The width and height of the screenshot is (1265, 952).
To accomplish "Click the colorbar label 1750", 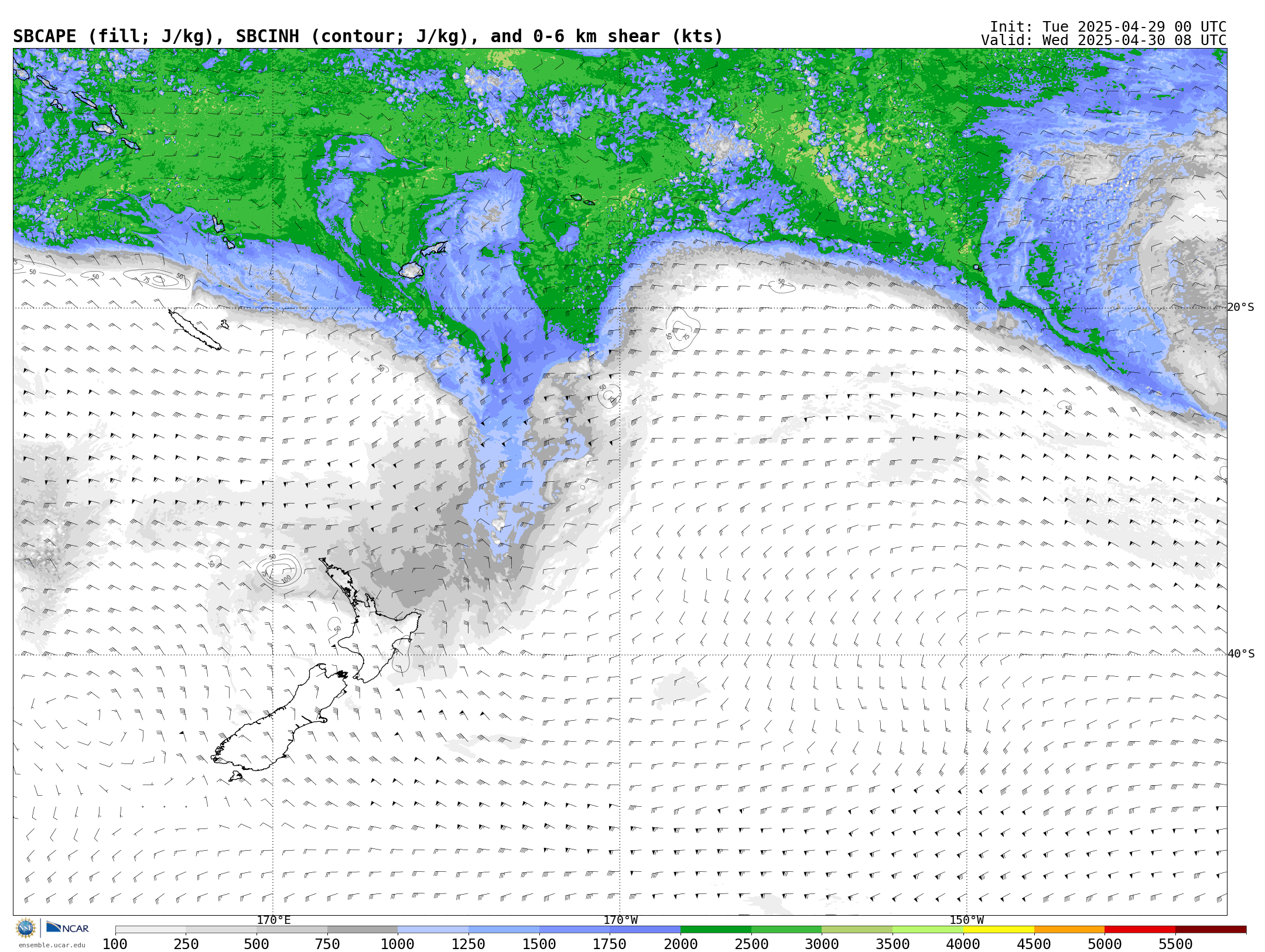I will (x=610, y=944).
